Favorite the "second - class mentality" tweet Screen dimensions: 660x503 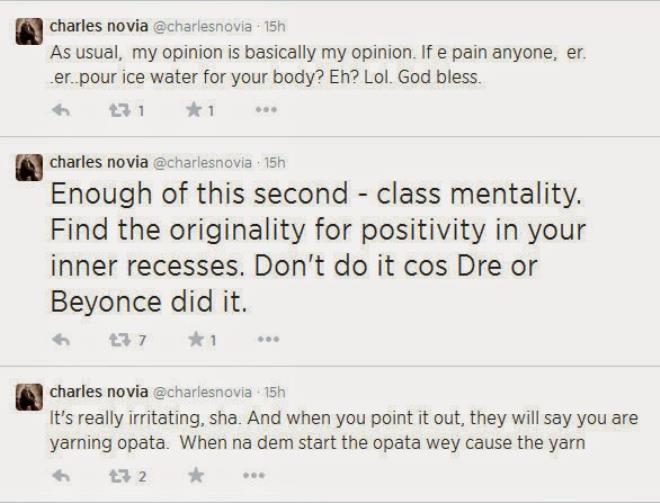click(x=194, y=340)
